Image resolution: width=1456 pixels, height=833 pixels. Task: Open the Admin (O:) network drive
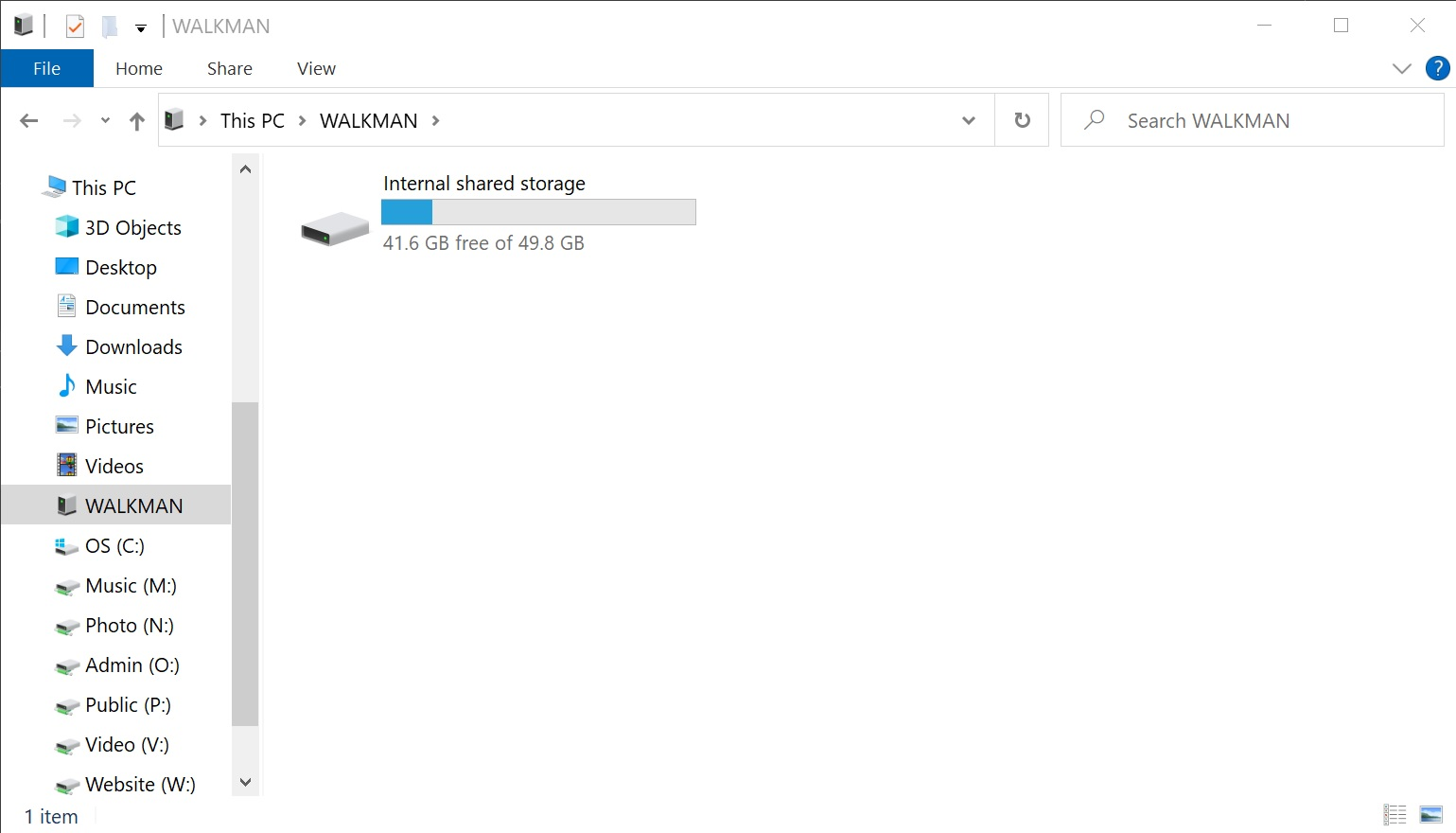click(132, 665)
